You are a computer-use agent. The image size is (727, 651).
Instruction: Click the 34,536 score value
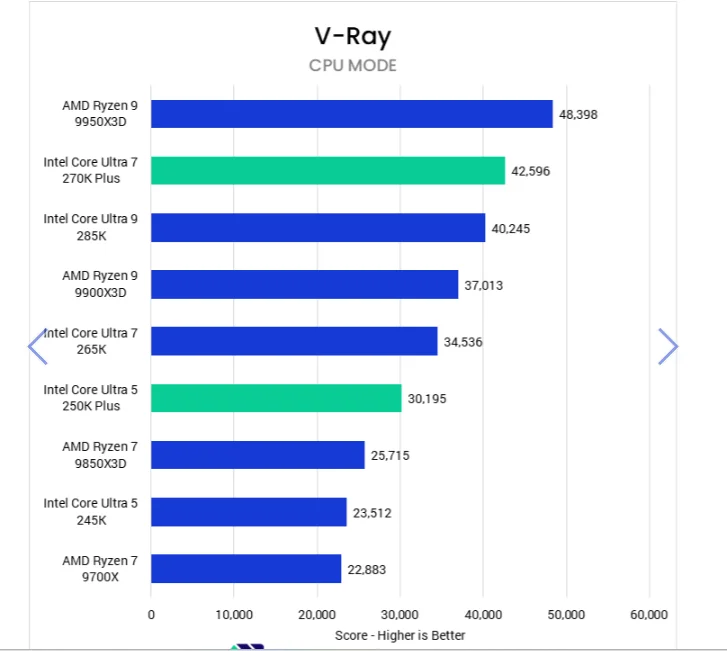[x=463, y=342]
